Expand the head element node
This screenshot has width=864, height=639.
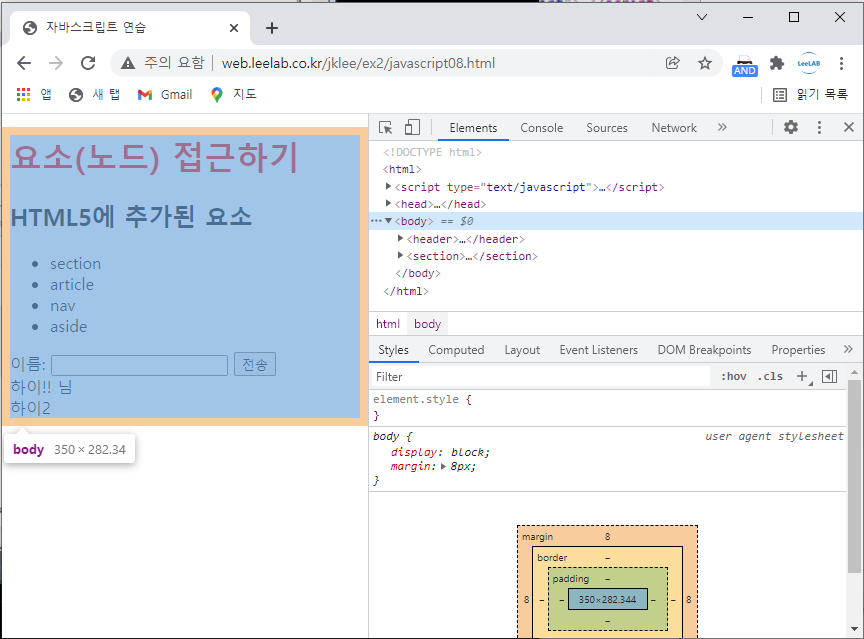click(x=388, y=204)
